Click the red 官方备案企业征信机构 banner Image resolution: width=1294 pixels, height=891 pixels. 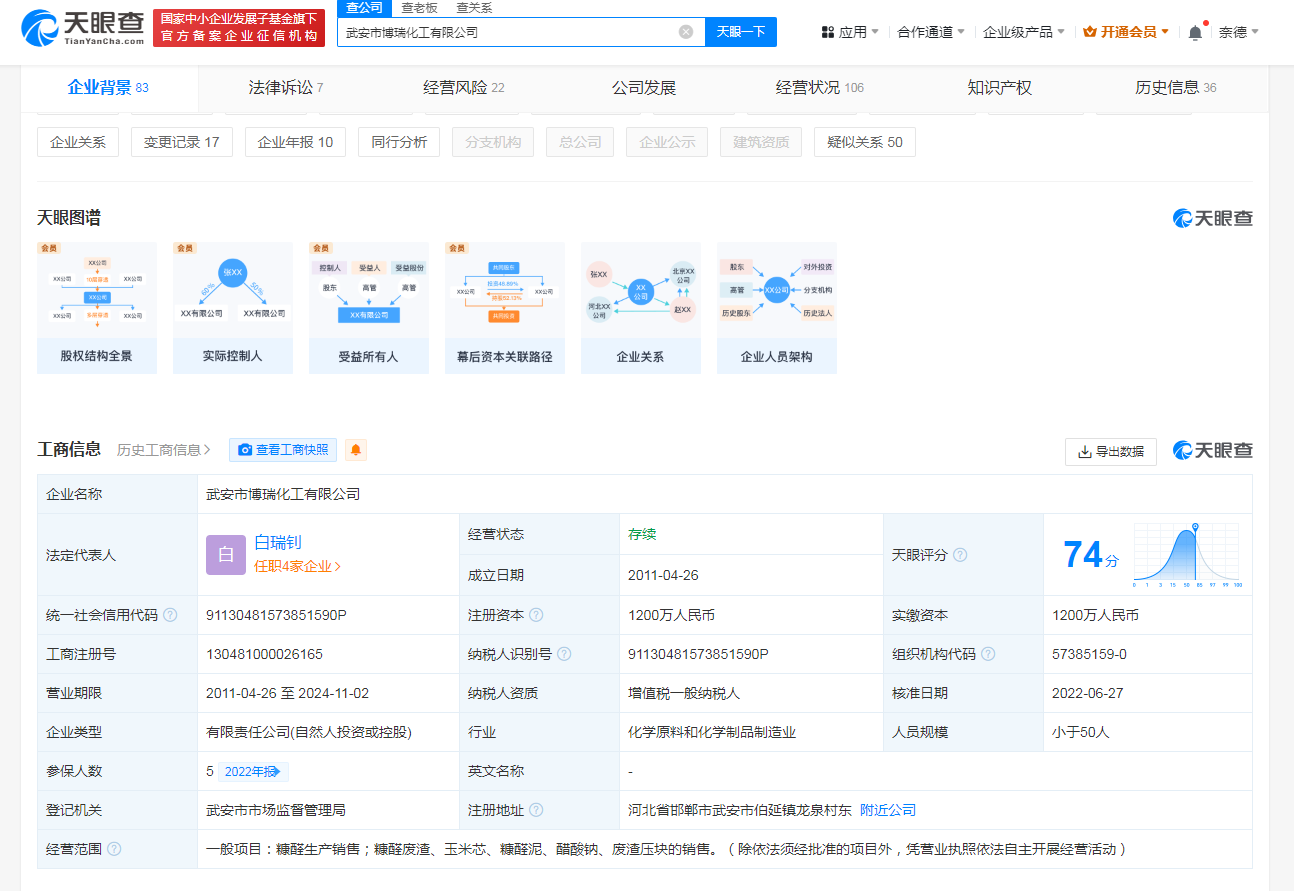point(239,27)
